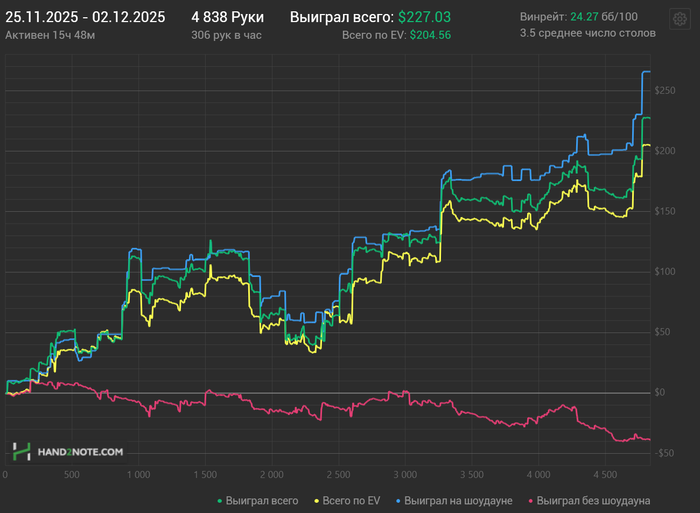Screen dimensions: 700x513
Task: Toggle the 'Выиграл без шоудауна' pink legend series
Action: click(x=589, y=501)
